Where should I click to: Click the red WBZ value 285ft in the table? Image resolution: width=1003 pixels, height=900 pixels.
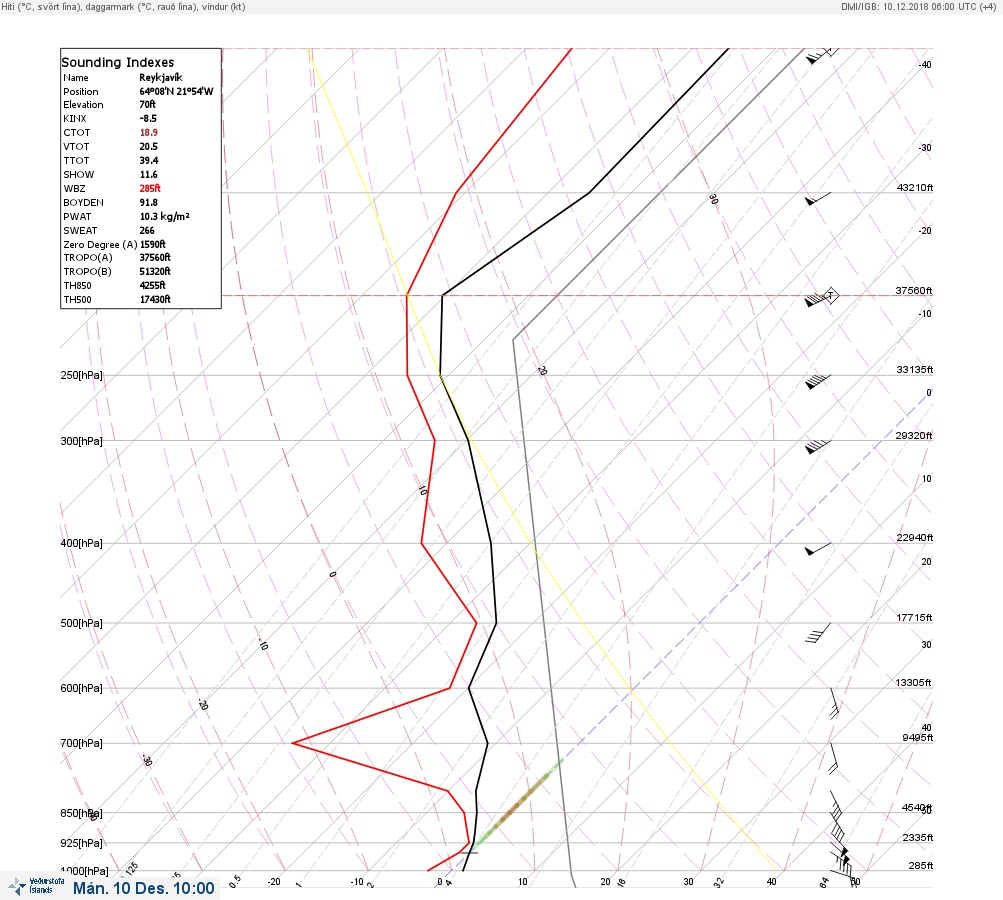point(150,188)
